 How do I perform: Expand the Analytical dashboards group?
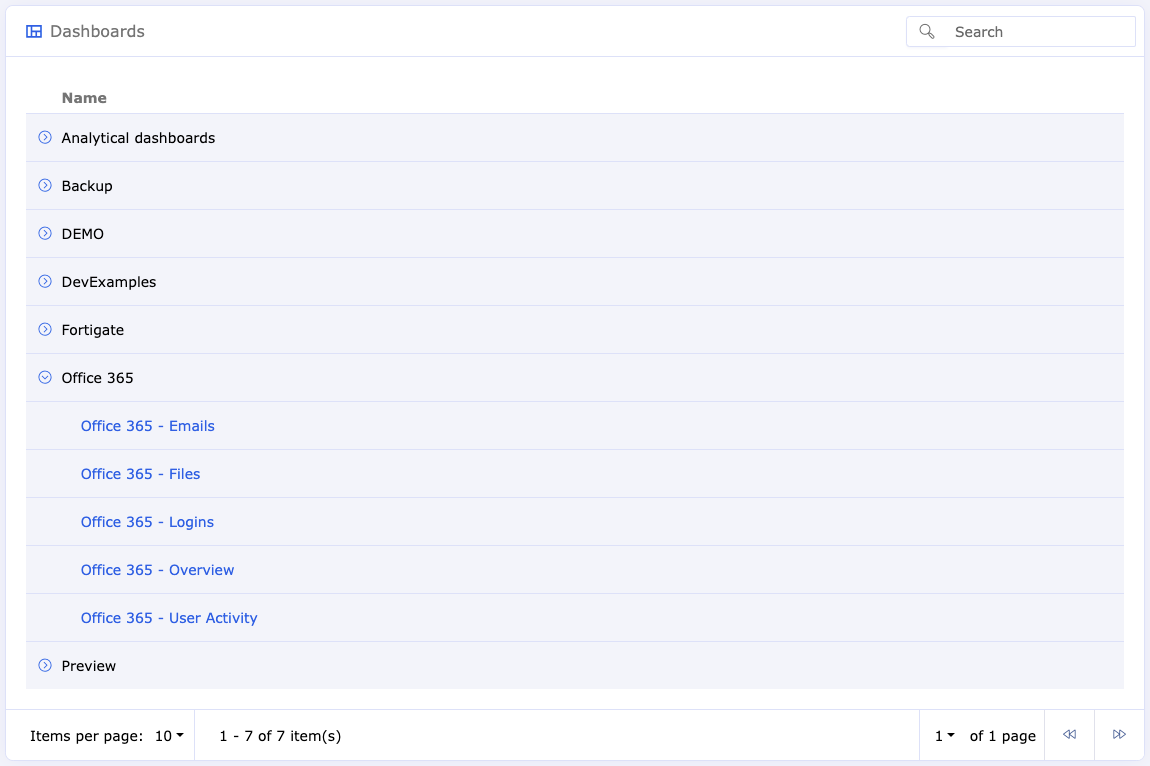click(45, 137)
